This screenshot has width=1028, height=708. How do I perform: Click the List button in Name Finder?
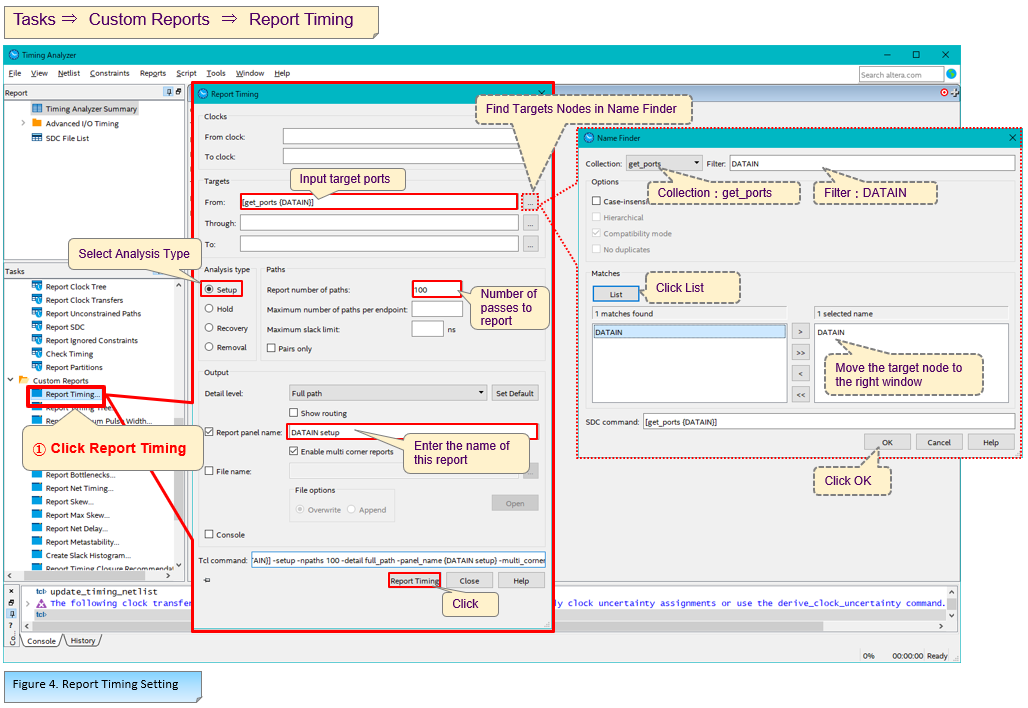616,294
